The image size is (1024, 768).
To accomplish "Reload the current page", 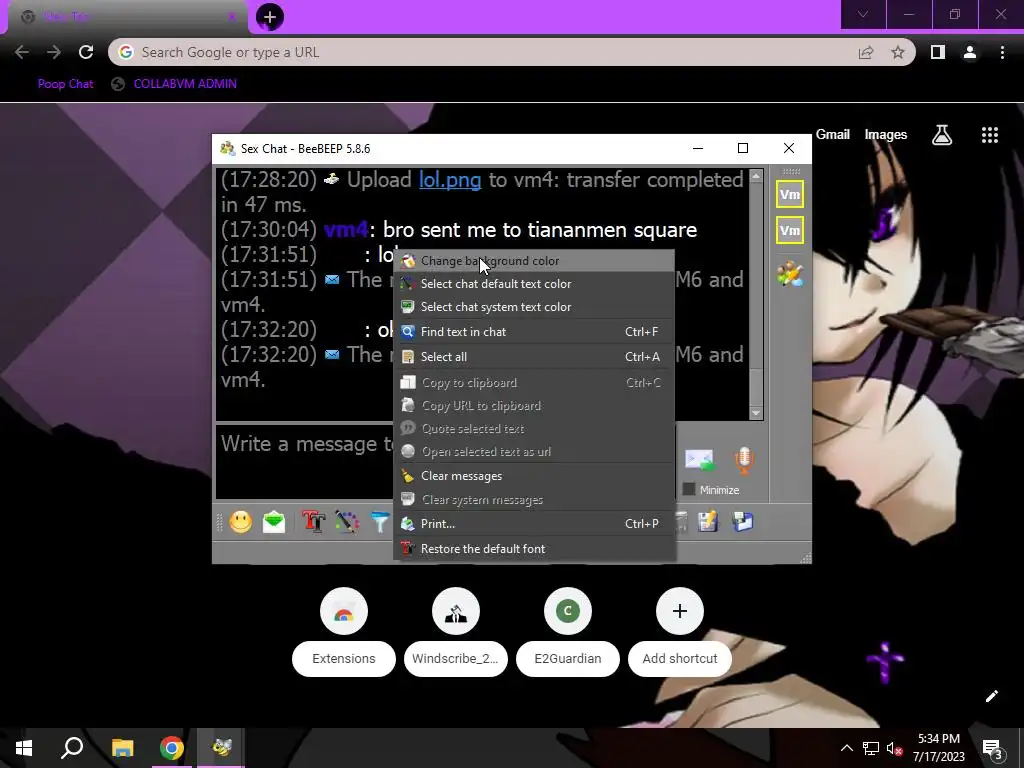I will click(86, 52).
